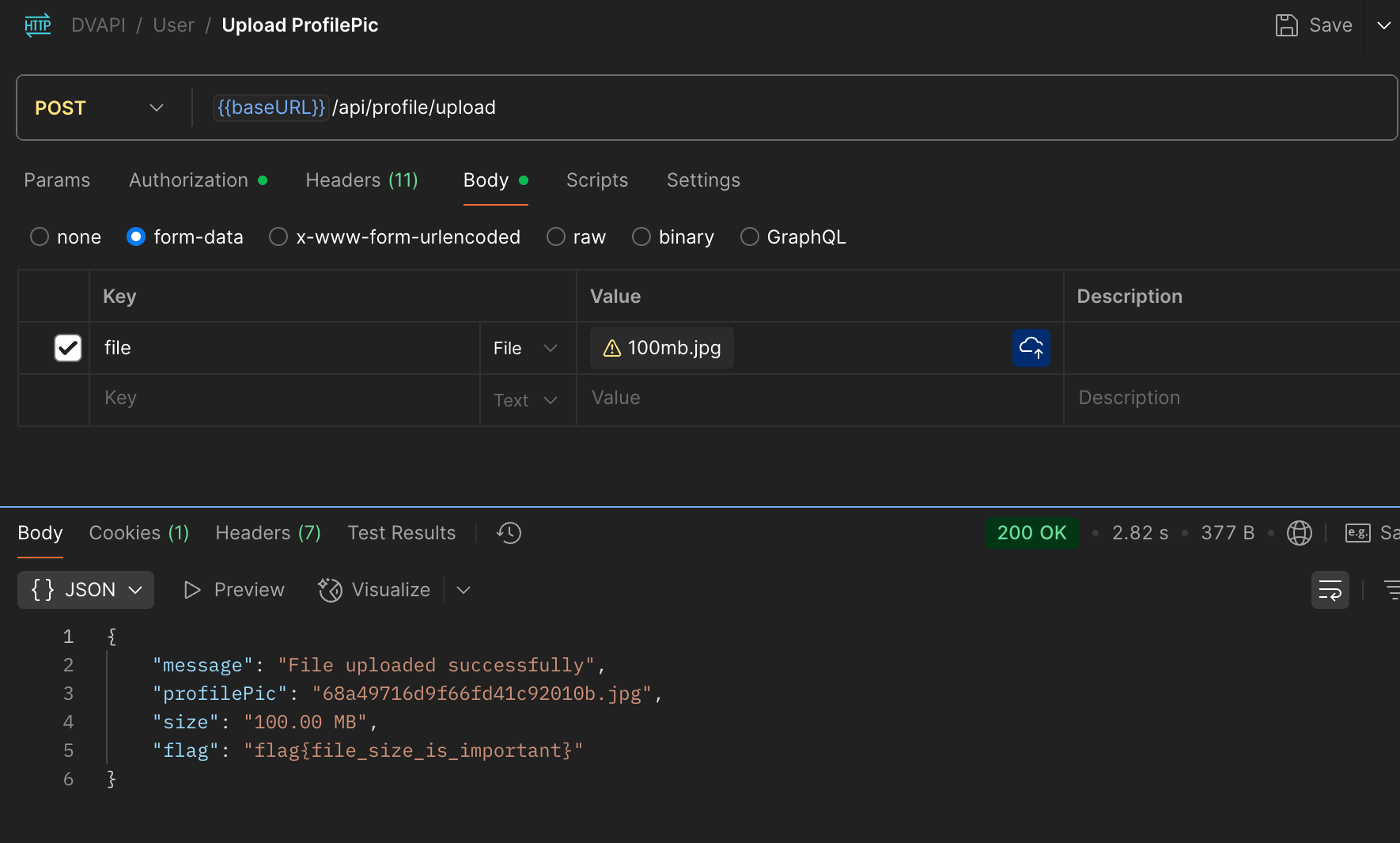Switch to the Authorization tab
Screen dimensions: 1400x843
click(x=198, y=180)
